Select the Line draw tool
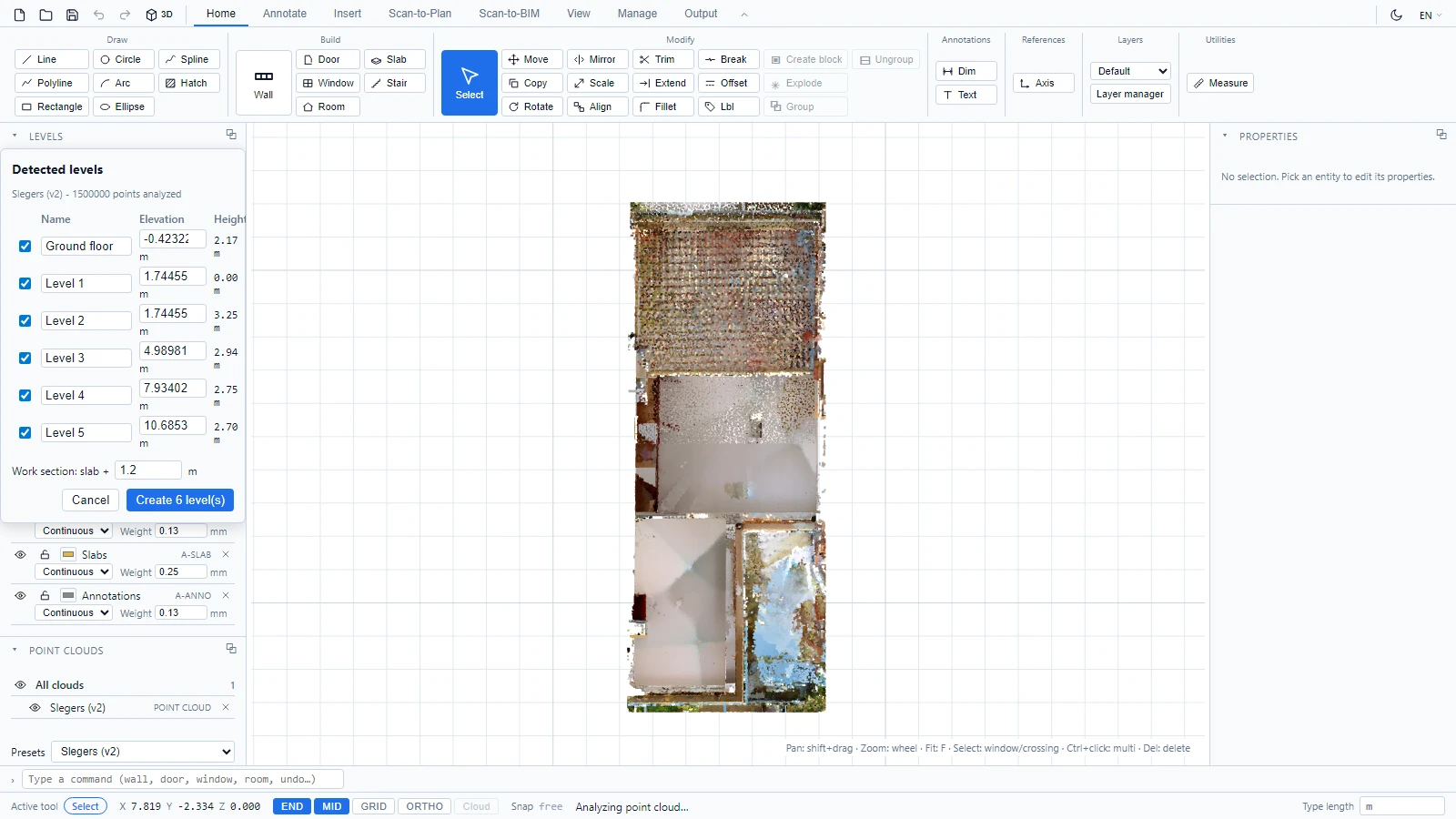1456x819 pixels. coord(52,59)
